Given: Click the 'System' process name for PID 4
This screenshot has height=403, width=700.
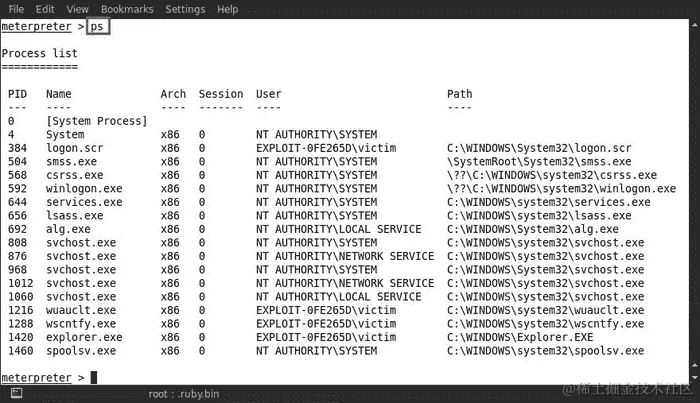Looking at the screenshot, I should 65,135.
